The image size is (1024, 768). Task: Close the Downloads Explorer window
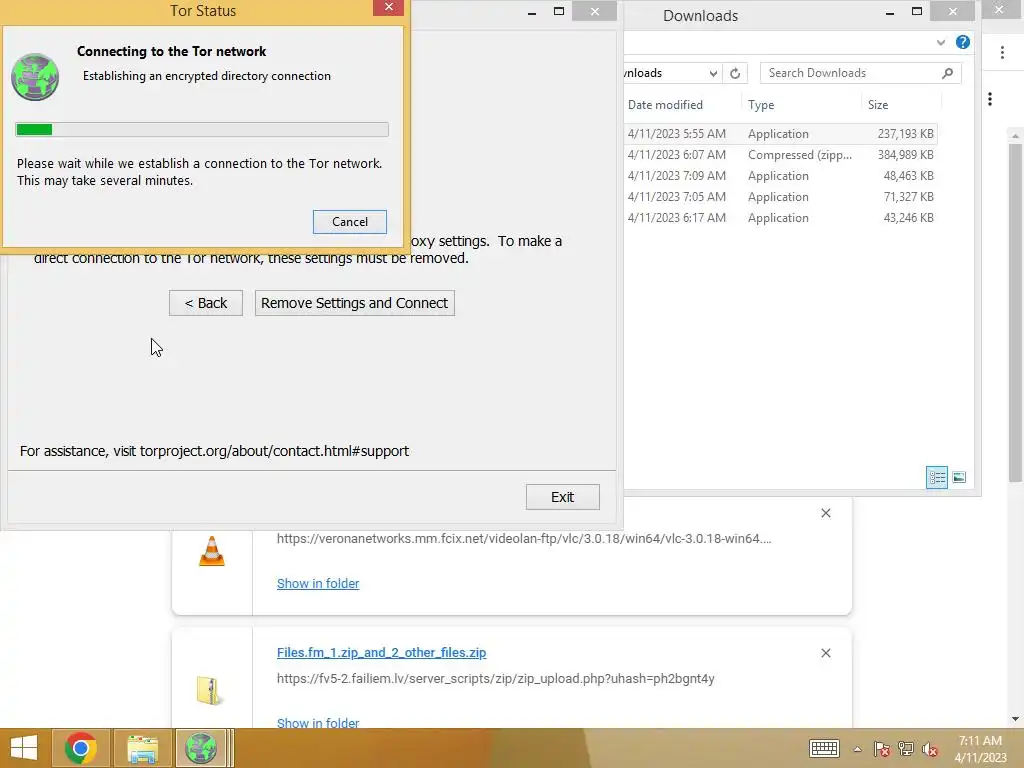coord(953,11)
